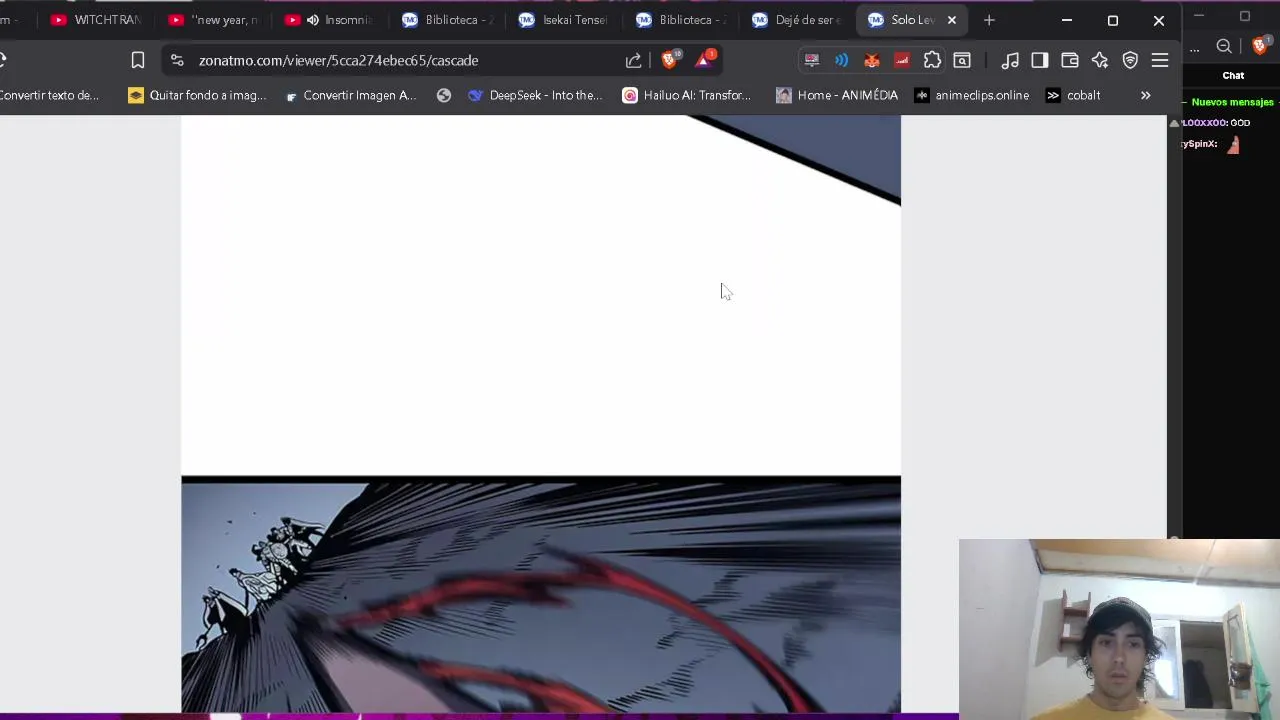Open the "Convertir Imagen A..." bookmark

pos(350,95)
